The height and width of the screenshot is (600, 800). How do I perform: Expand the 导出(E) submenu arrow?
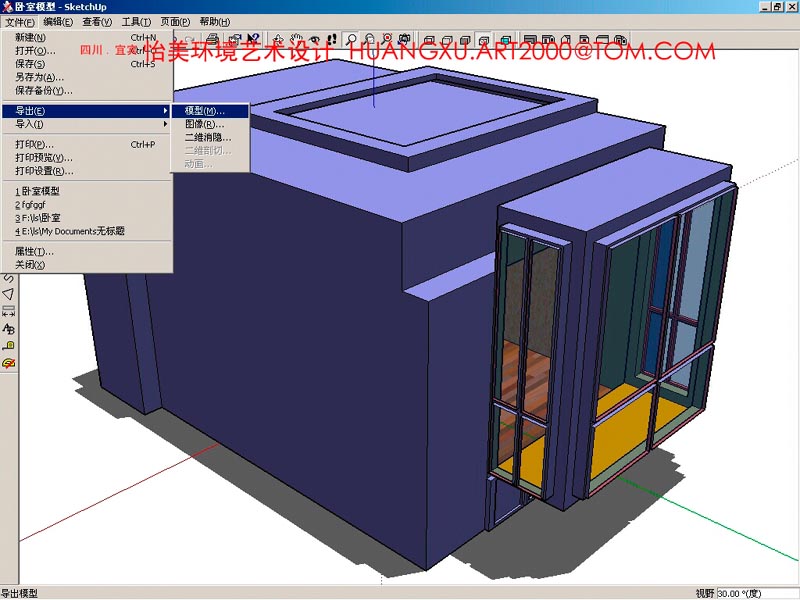(165, 111)
